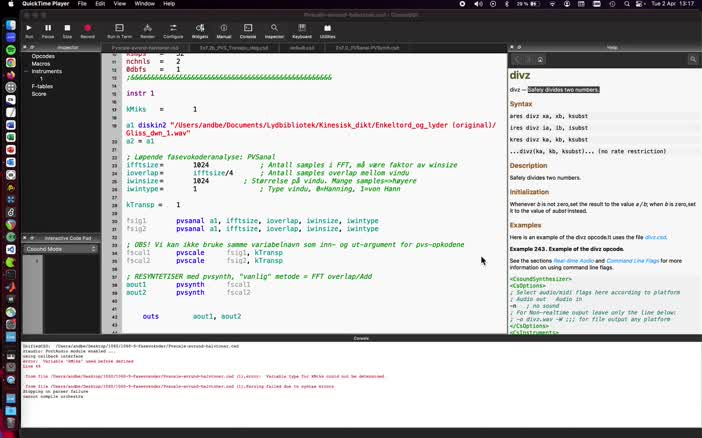Click the Bluetooth icon in menu bar
Viewport: 702px width, 438px height.
[x=507, y=4]
